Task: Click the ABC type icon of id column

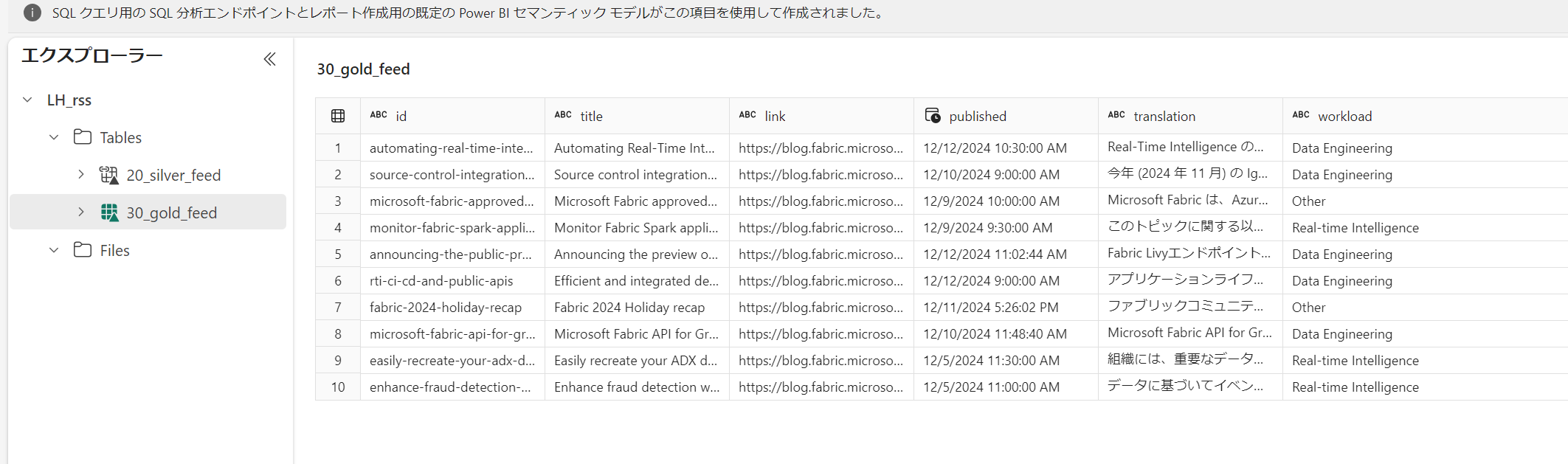Action: pos(379,115)
